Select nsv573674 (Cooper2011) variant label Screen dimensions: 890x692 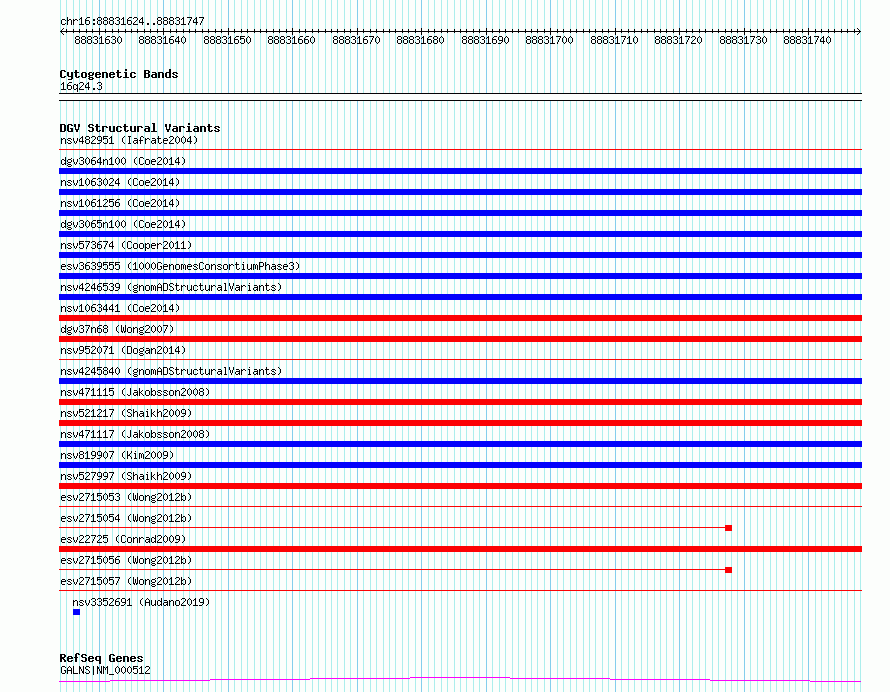point(126,245)
